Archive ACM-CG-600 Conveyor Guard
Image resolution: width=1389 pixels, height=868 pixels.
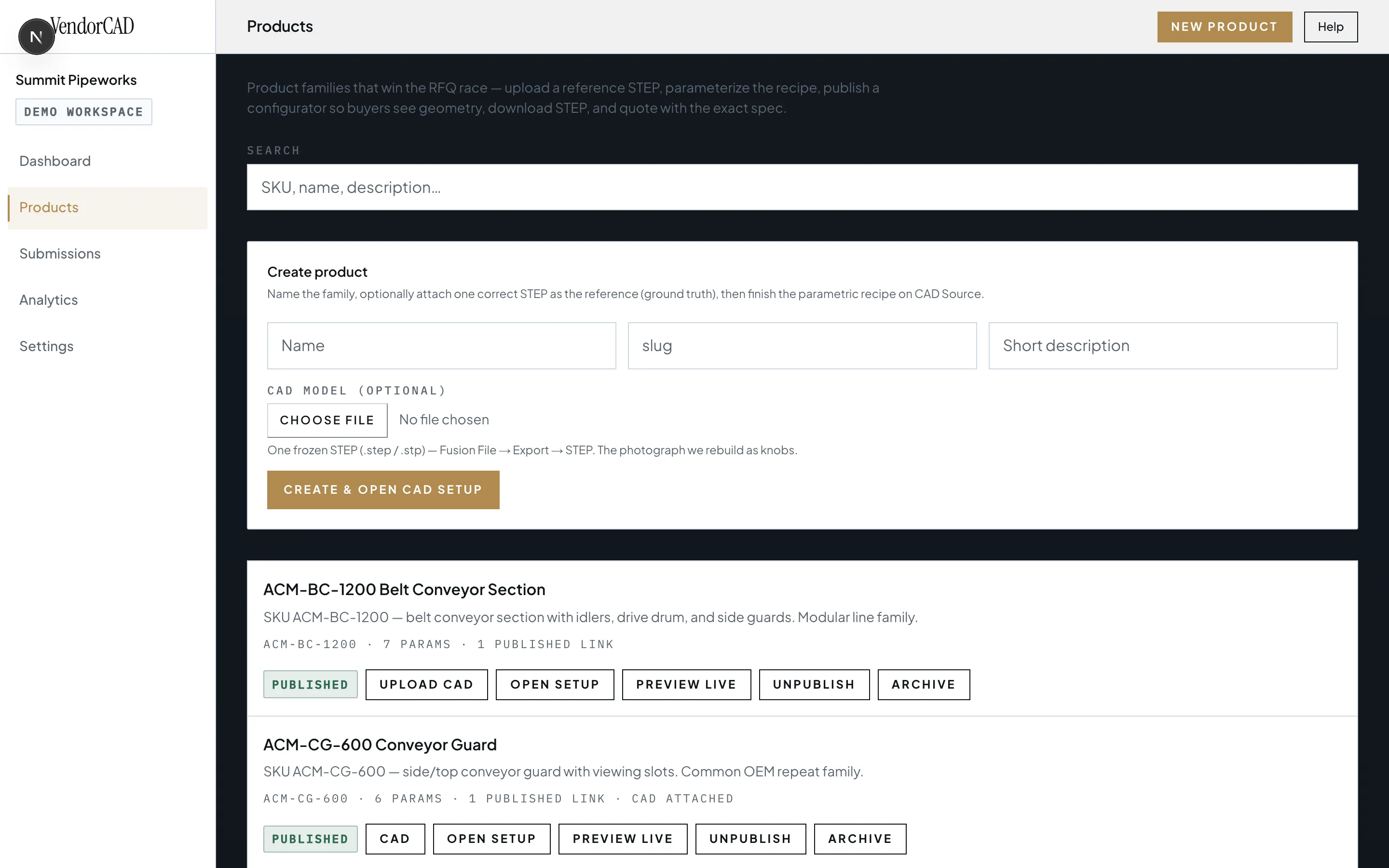860,839
